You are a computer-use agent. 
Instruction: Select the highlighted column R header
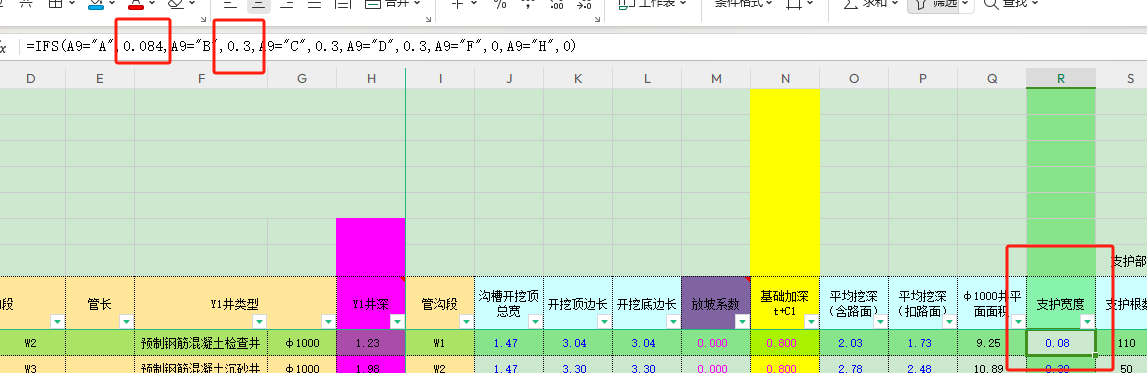point(1061,78)
